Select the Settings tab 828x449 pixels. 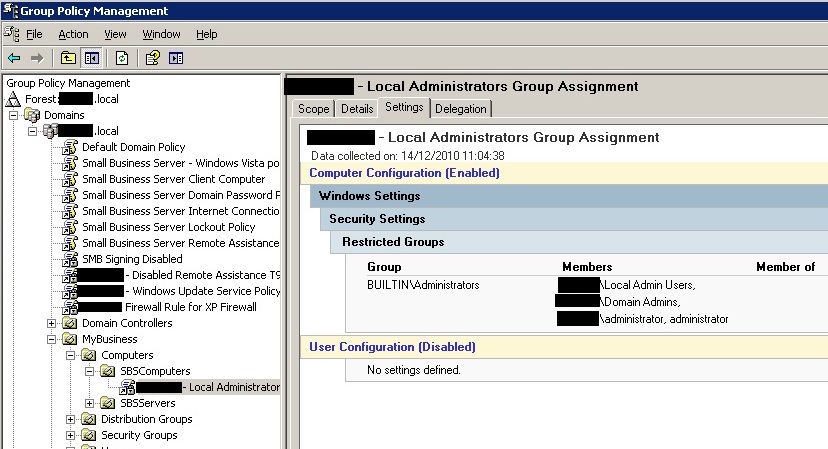404,107
